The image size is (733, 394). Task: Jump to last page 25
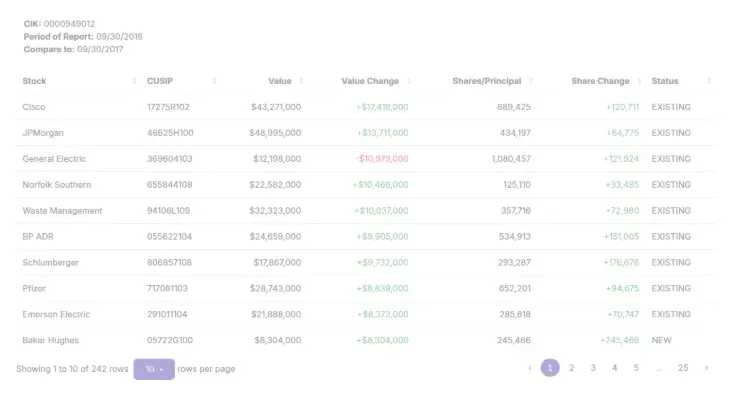click(x=683, y=368)
